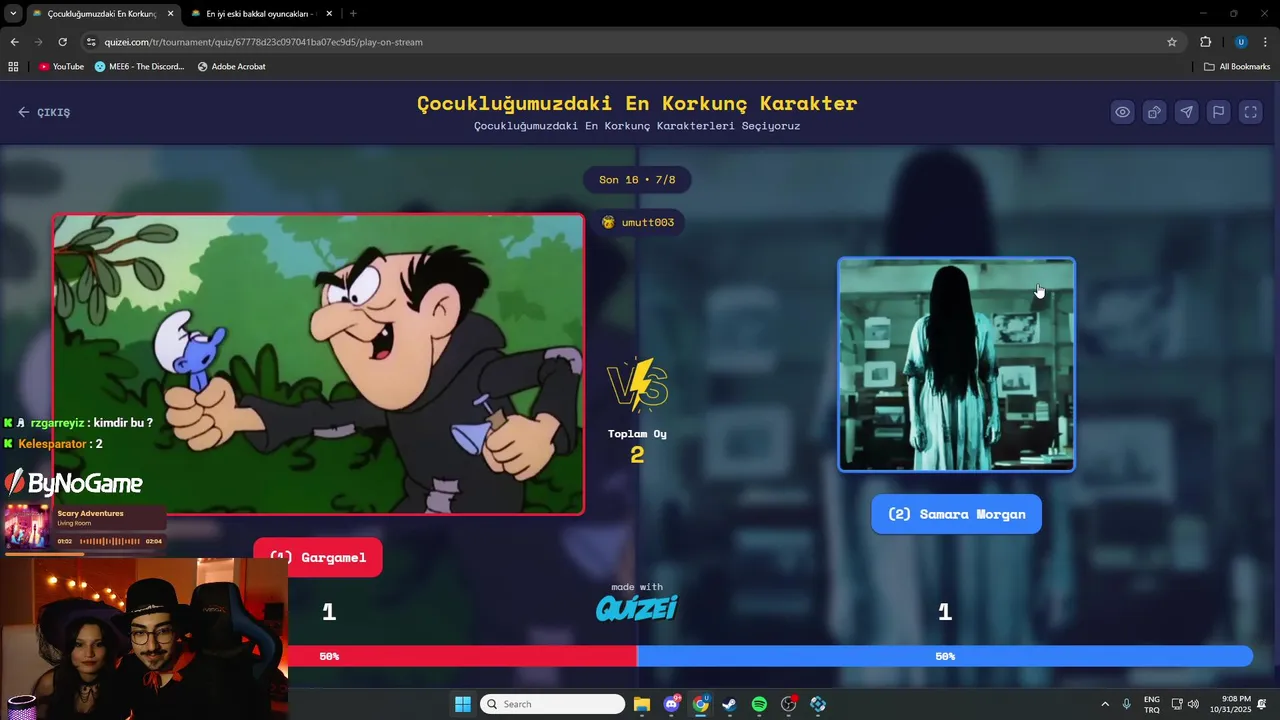Toggle the eye visibility icon in quiz header
This screenshot has height=720, width=1280.
point(1123,112)
